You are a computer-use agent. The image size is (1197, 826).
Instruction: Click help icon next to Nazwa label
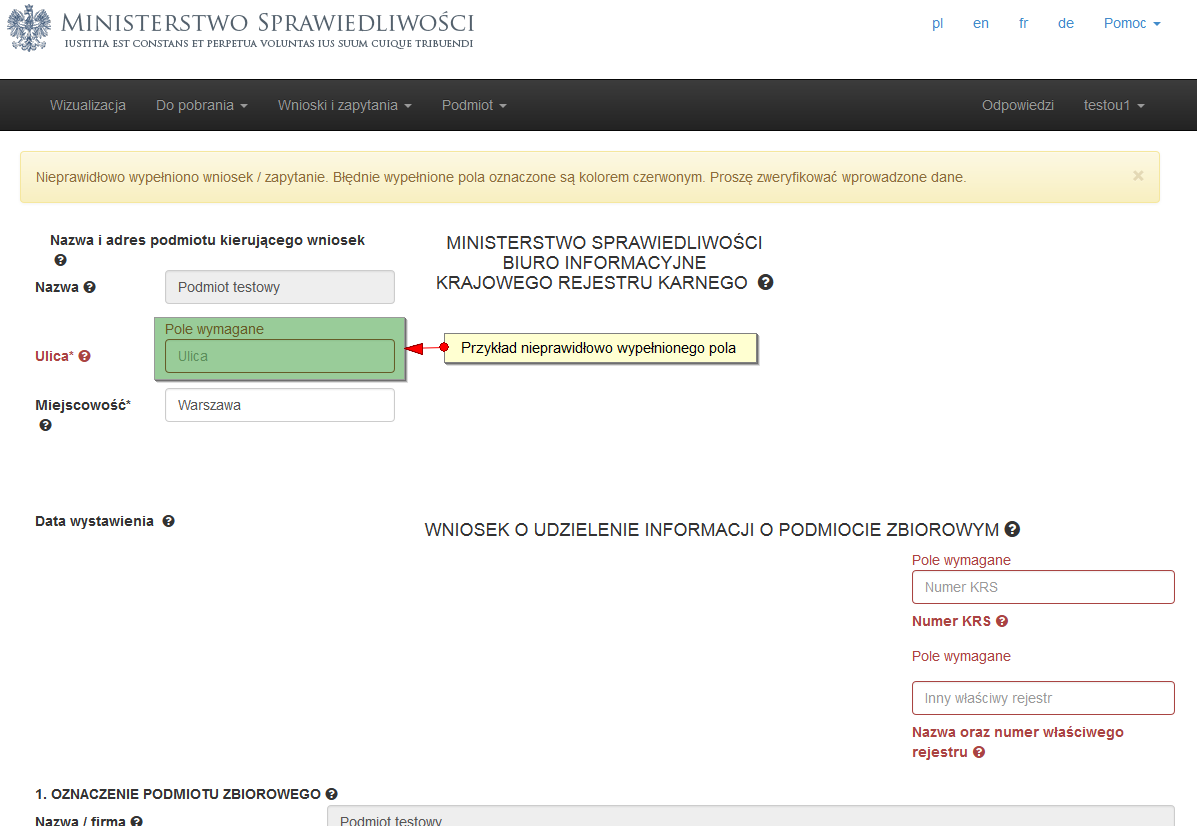point(89,287)
